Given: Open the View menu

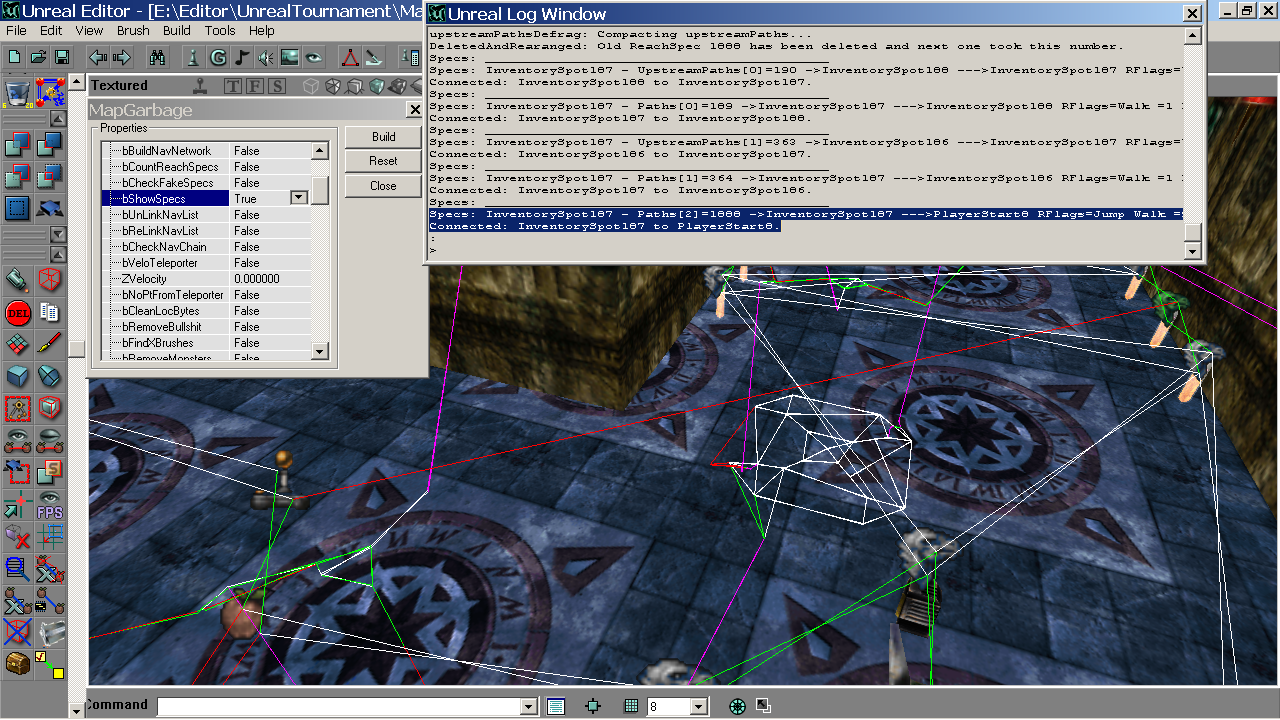Looking at the screenshot, I should pyautogui.click(x=89, y=31).
